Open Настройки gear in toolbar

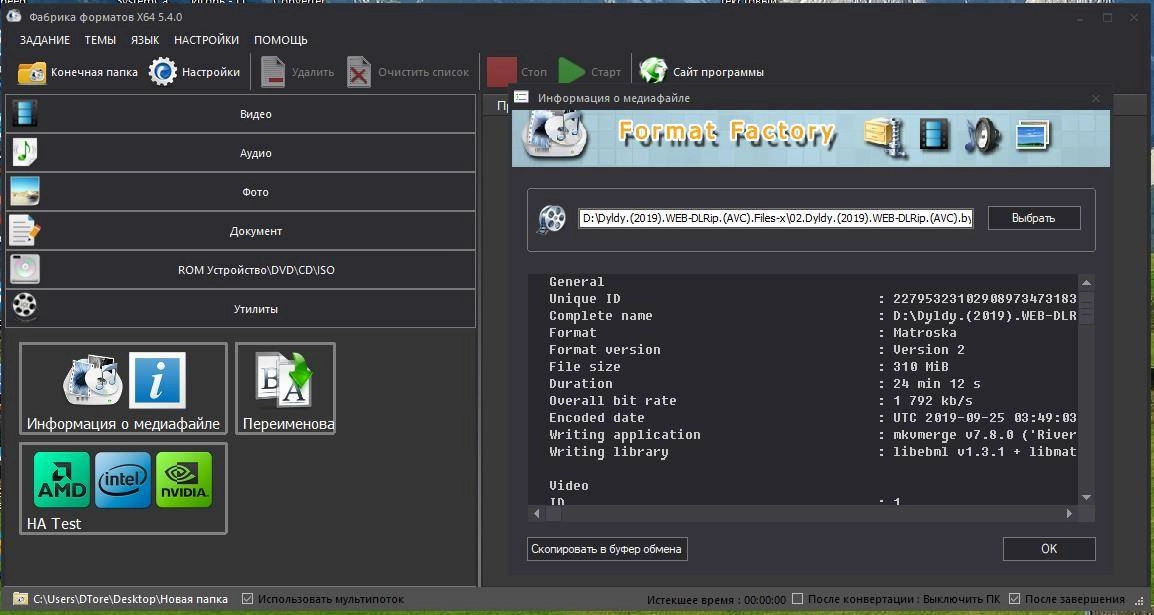click(x=194, y=72)
